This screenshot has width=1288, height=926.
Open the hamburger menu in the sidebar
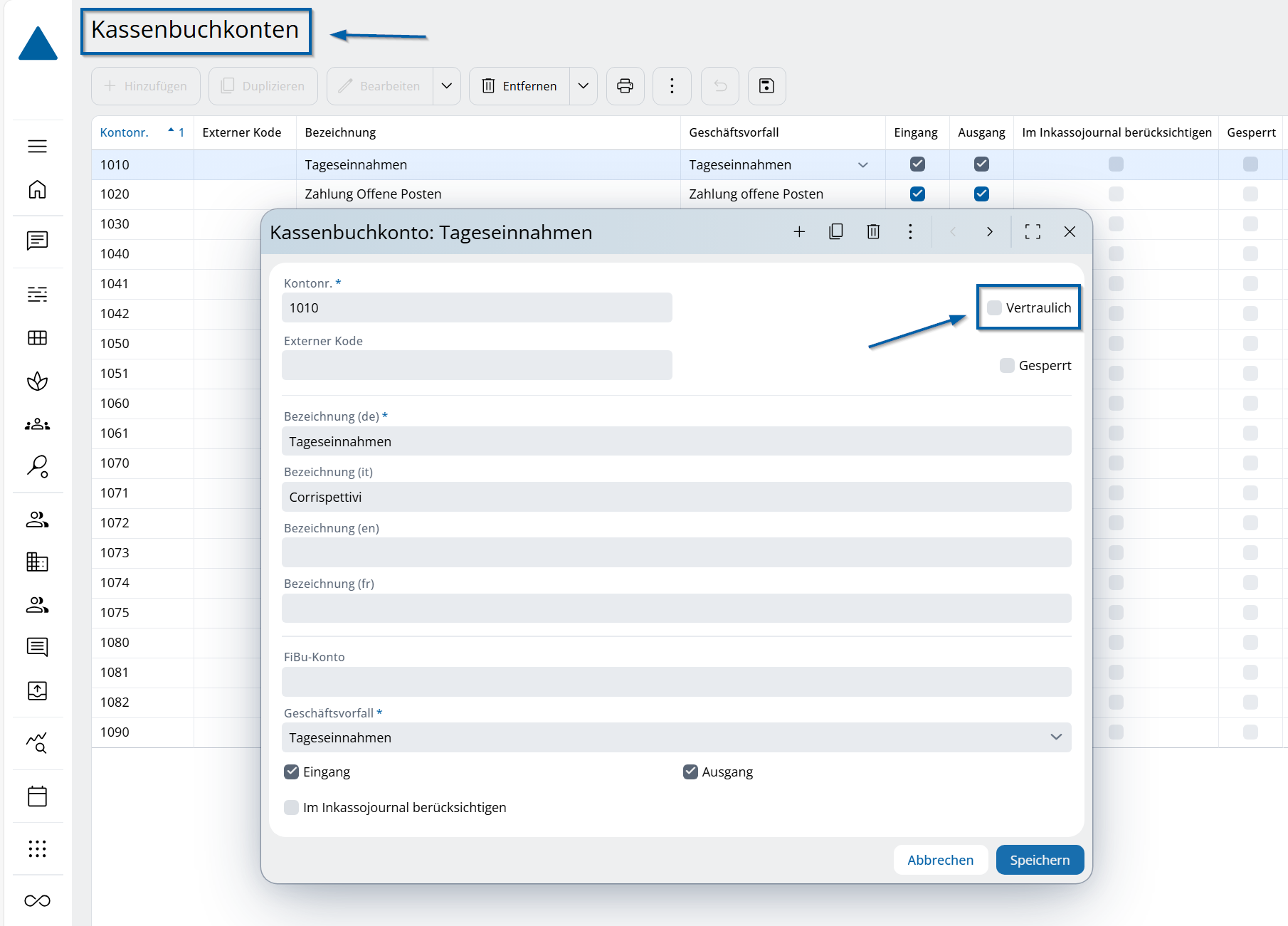coord(37,146)
